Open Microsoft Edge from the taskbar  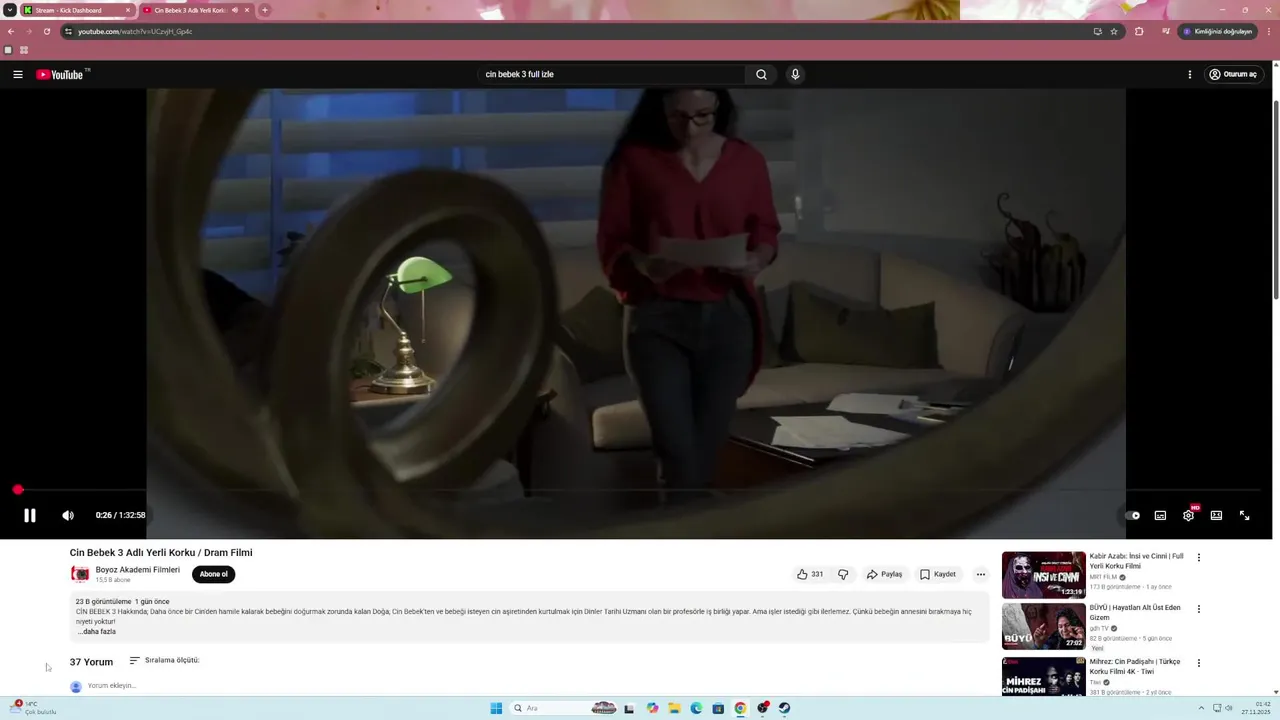696,708
